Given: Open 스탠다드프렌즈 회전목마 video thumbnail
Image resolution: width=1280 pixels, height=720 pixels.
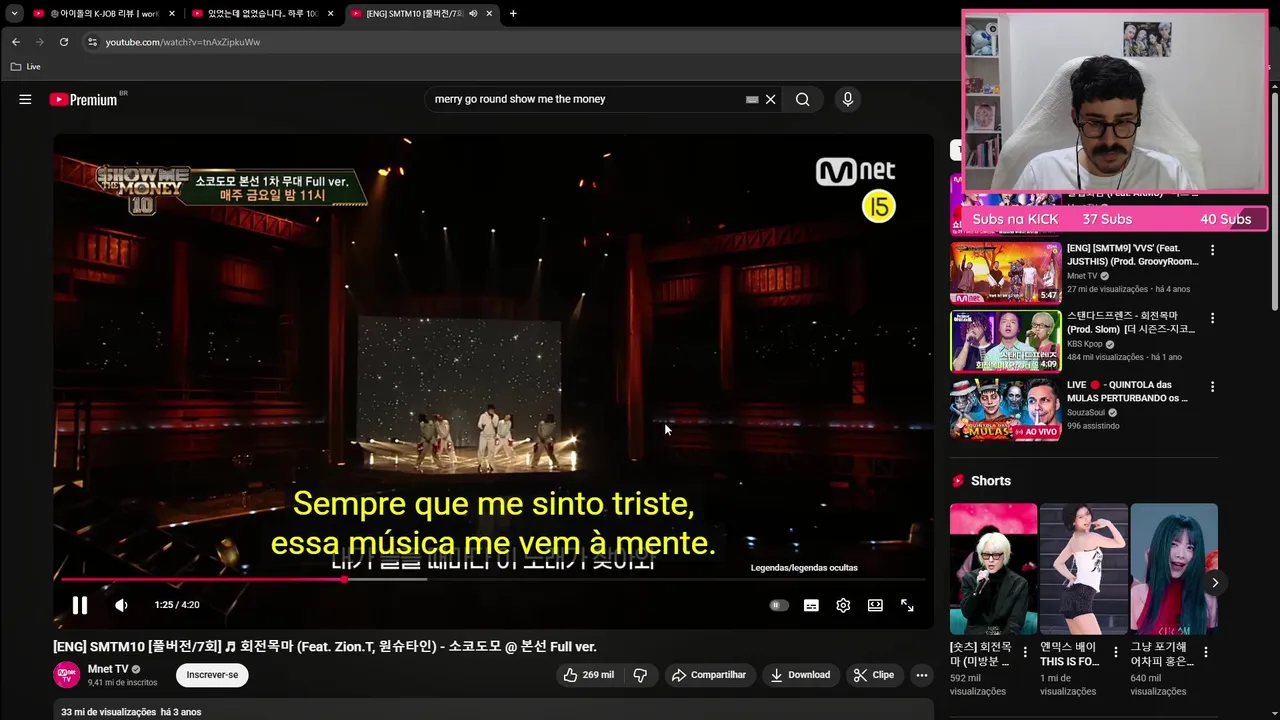Looking at the screenshot, I should point(1005,341).
